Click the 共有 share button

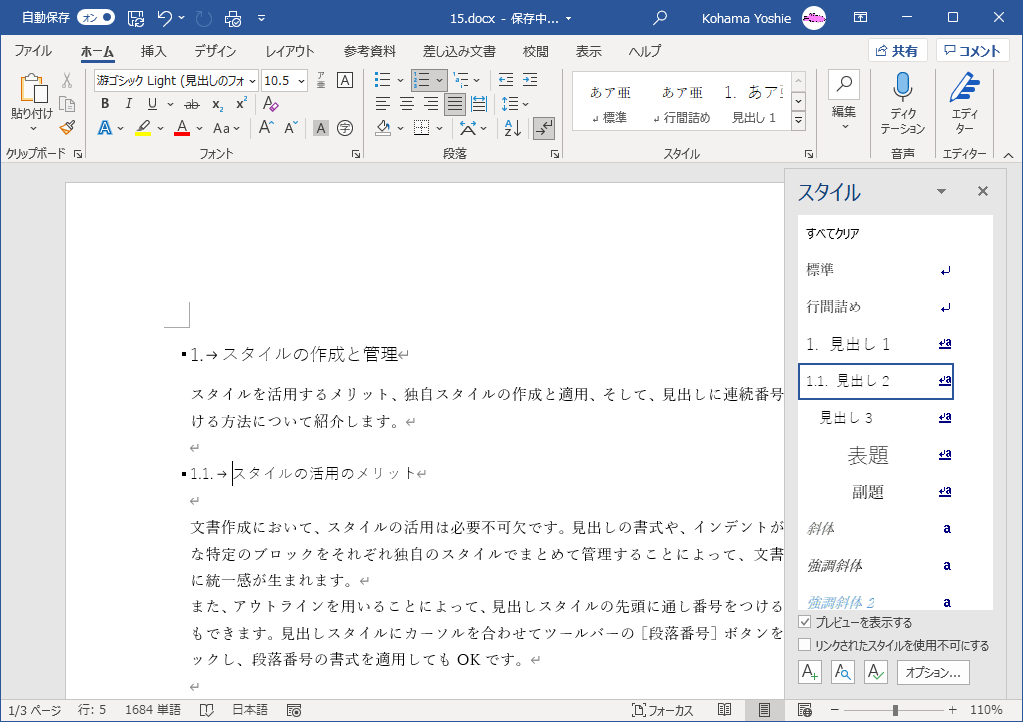click(896, 51)
